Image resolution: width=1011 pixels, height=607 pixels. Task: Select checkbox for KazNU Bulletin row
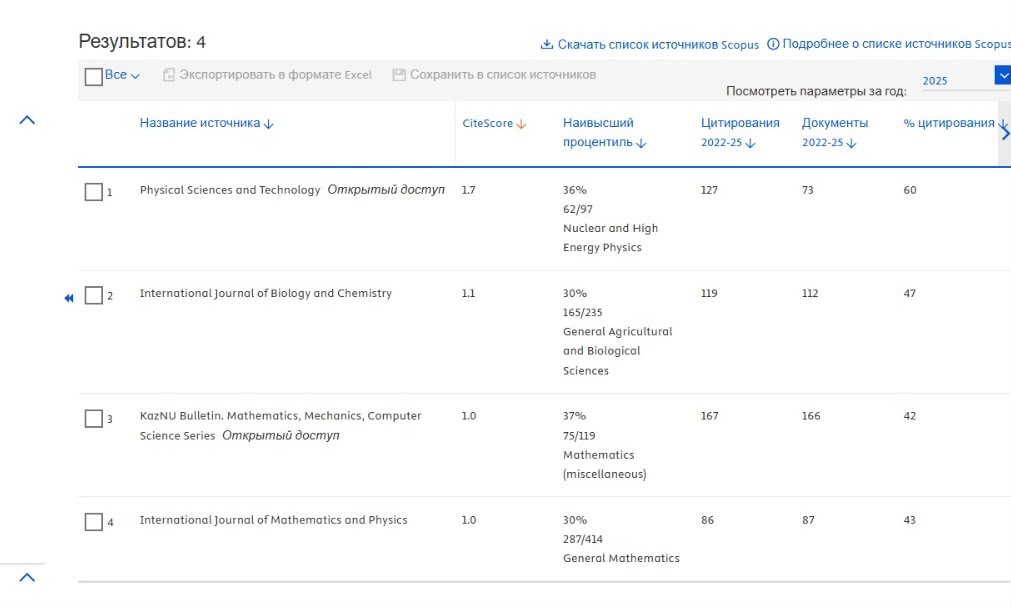pos(93,418)
